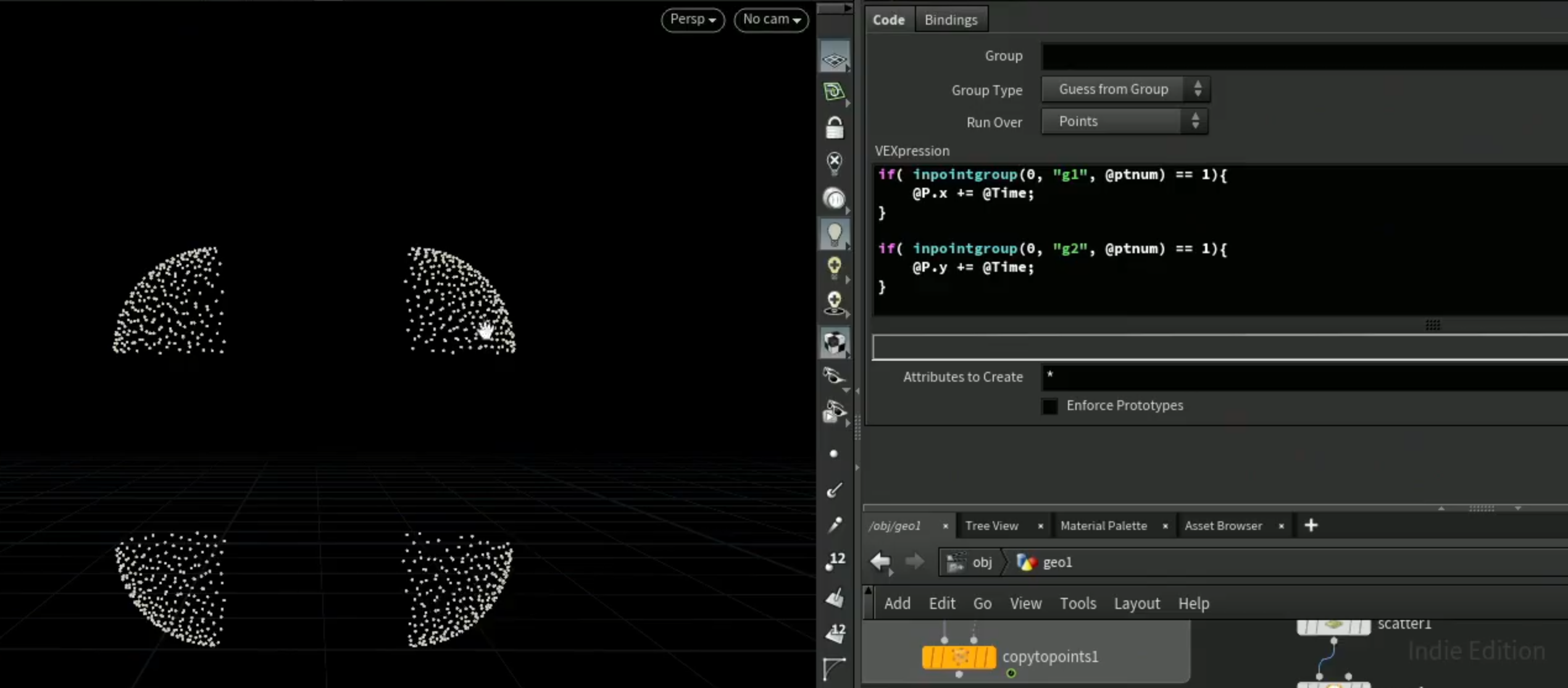Open the Run Over dropdown
1568x688 pixels.
point(1124,121)
